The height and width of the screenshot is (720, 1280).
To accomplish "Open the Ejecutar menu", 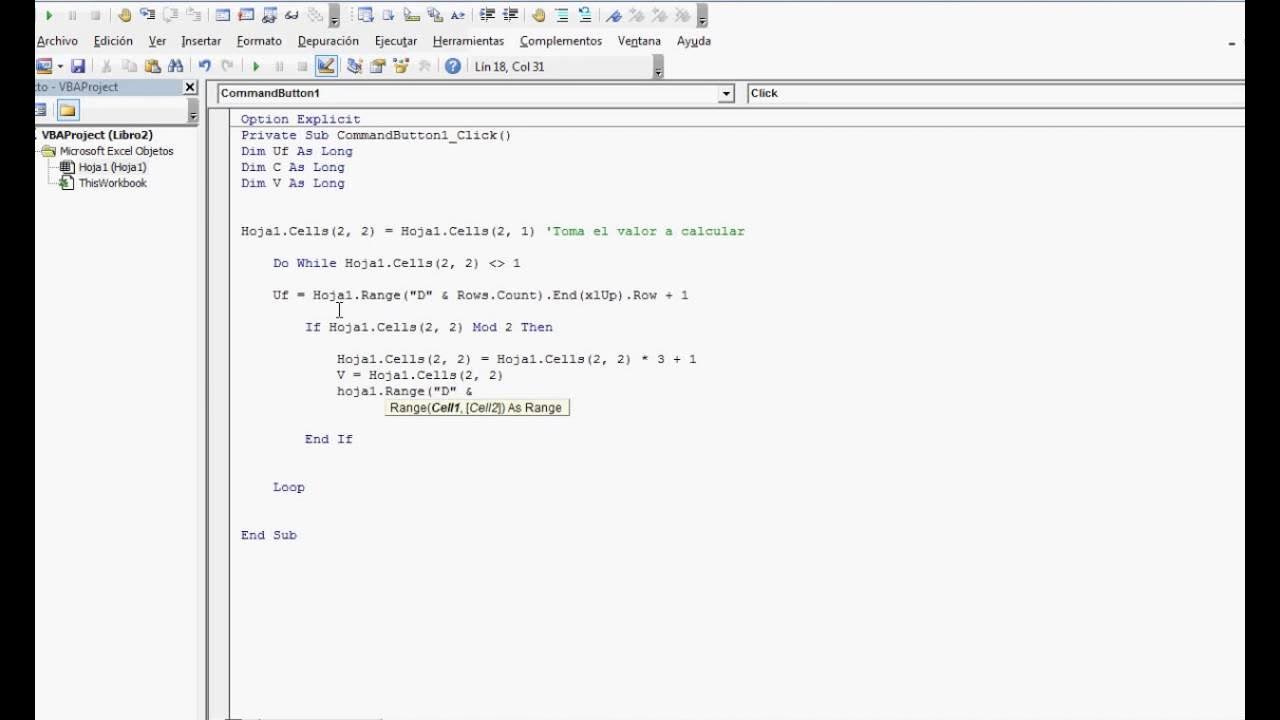I will [x=396, y=41].
